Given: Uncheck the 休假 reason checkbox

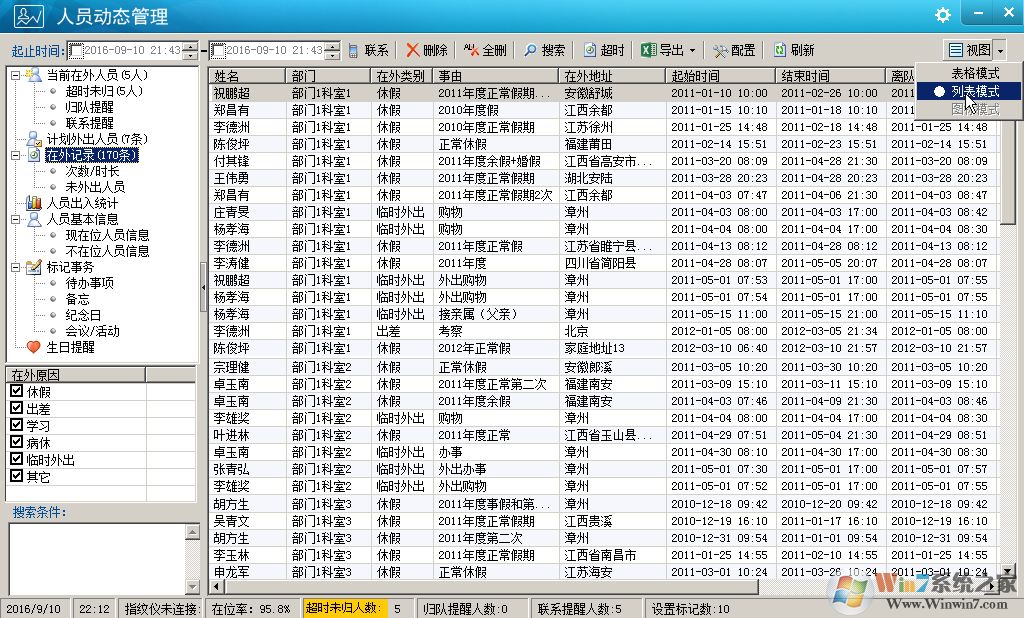Looking at the screenshot, I should click(x=16, y=392).
